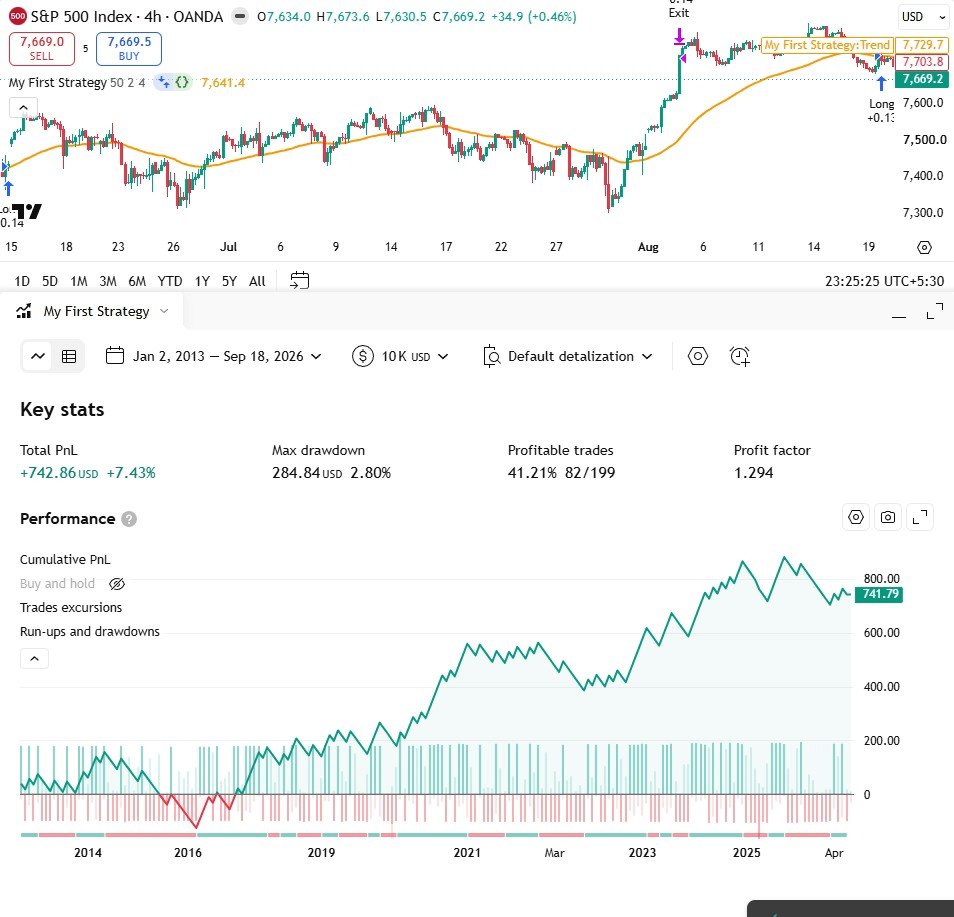Toggle the Buy and hold series

click(57, 584)
